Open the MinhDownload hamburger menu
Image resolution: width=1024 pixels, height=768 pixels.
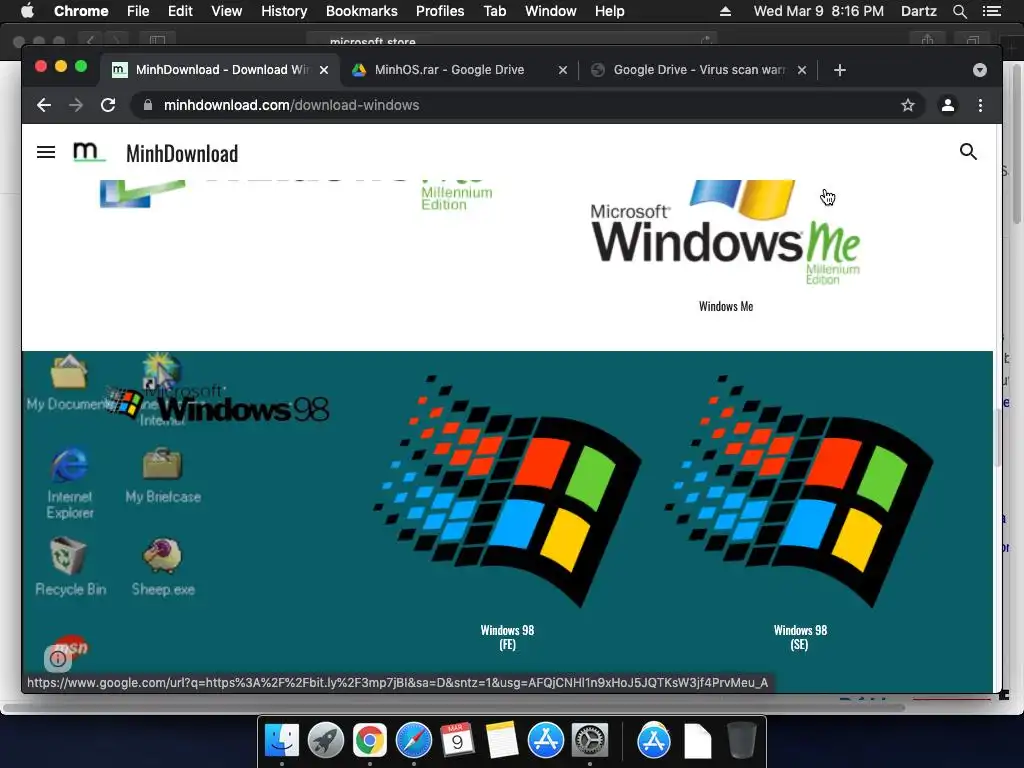point(46,152)
